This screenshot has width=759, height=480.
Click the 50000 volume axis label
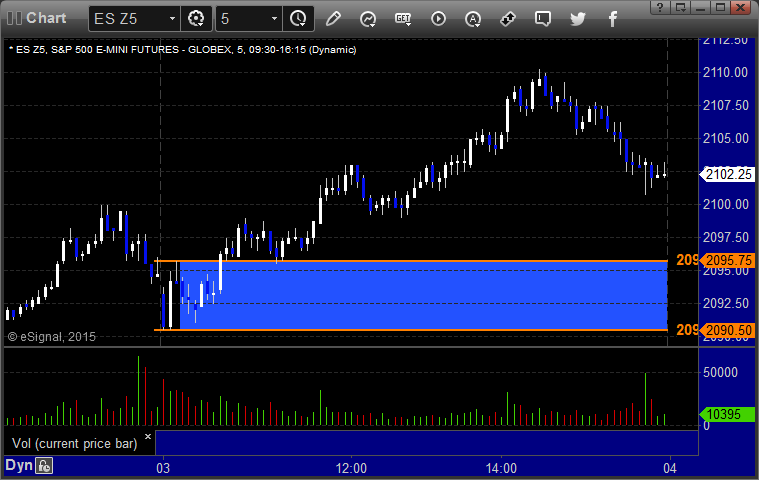point(720,372)
